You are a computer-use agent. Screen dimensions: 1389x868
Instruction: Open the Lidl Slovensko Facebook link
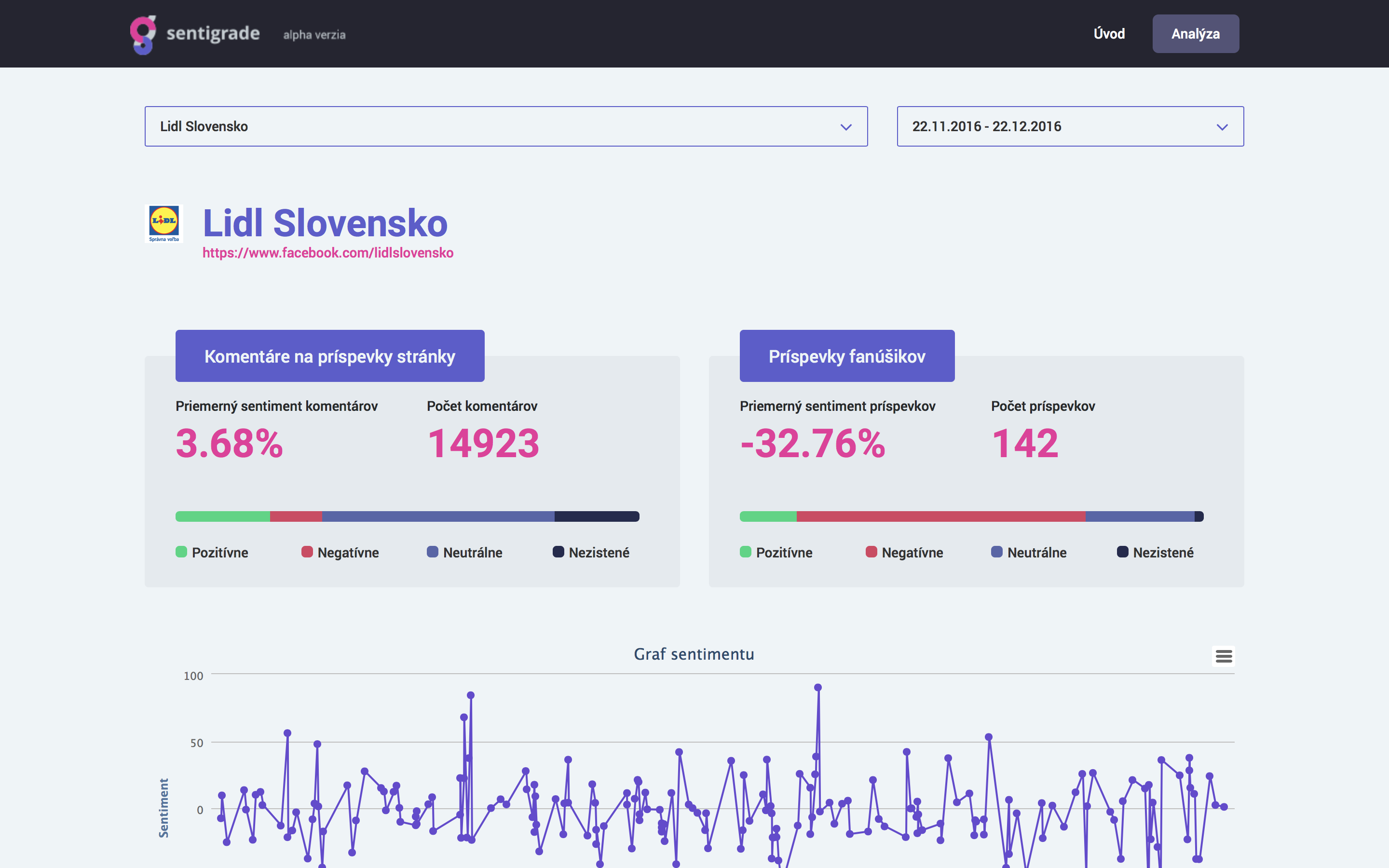pos(328,253)
